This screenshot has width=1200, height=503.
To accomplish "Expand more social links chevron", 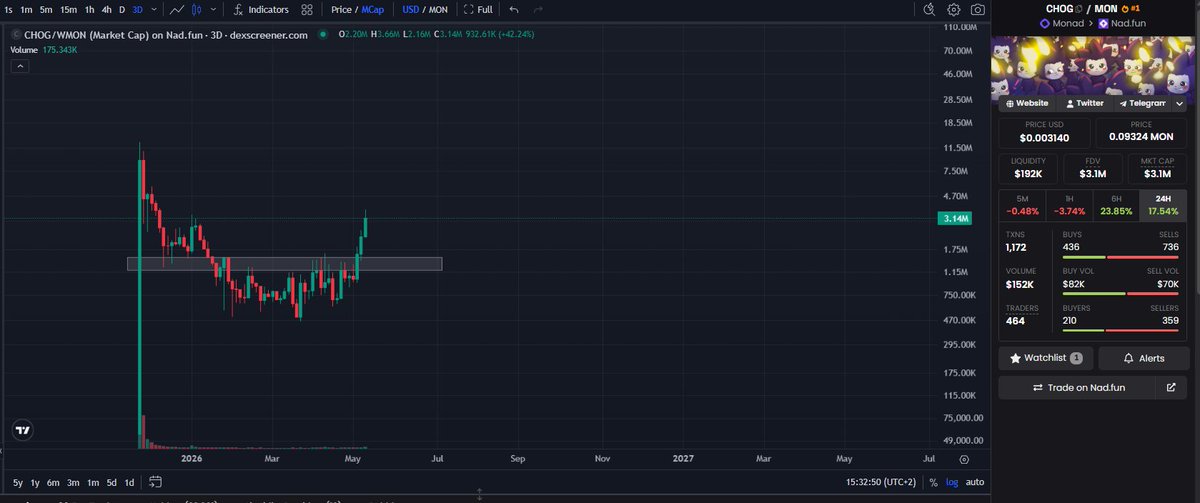I will click(x=1180, y=103).
